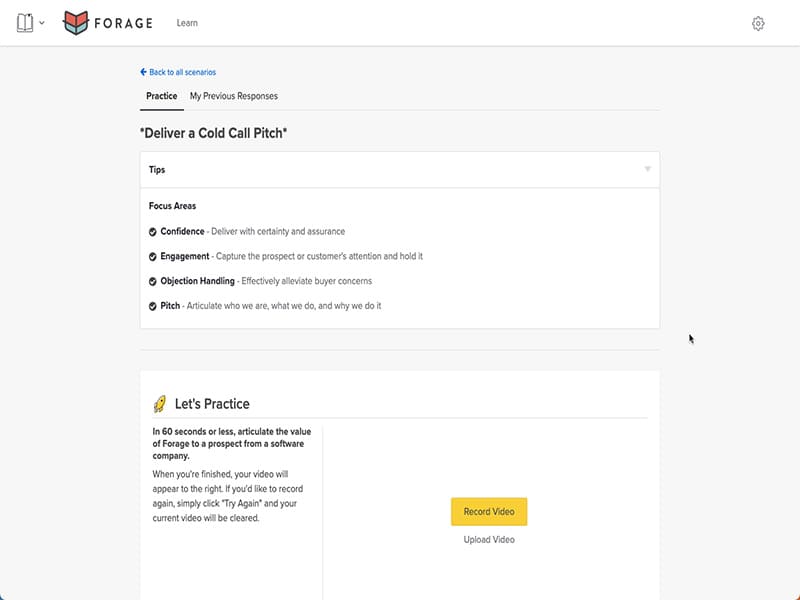Click the back arrow icon
800x600 pixels.
[x=143, y=72]
